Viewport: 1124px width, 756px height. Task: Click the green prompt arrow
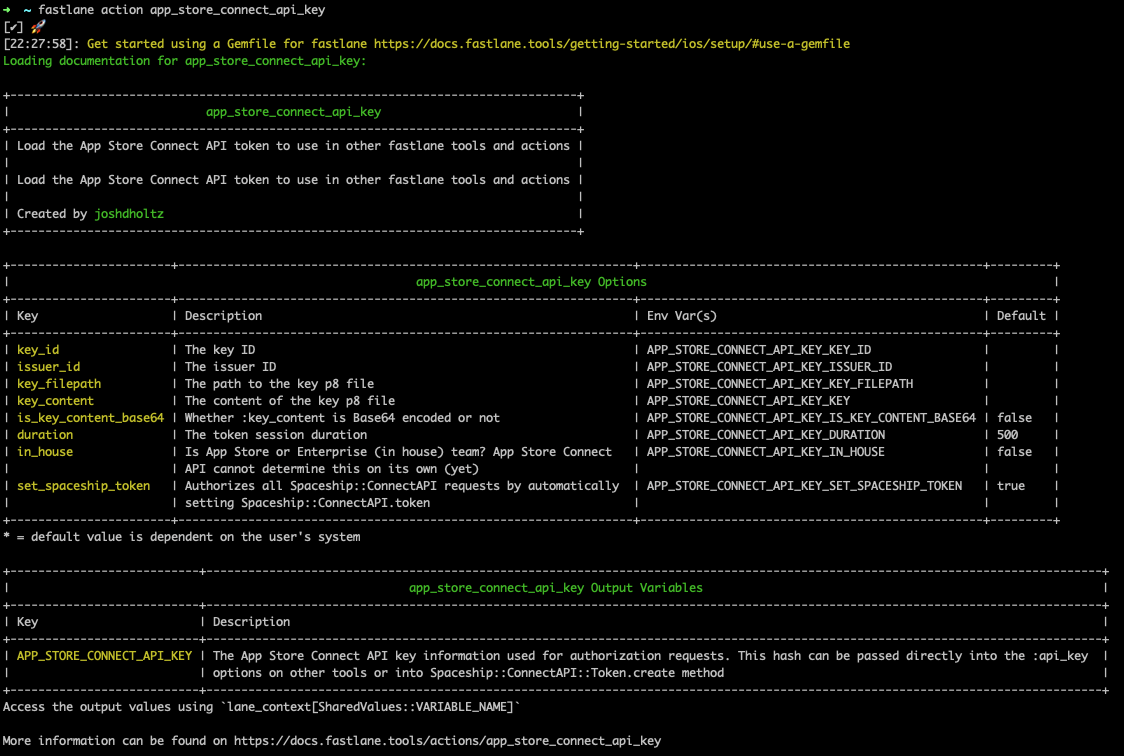7,9
